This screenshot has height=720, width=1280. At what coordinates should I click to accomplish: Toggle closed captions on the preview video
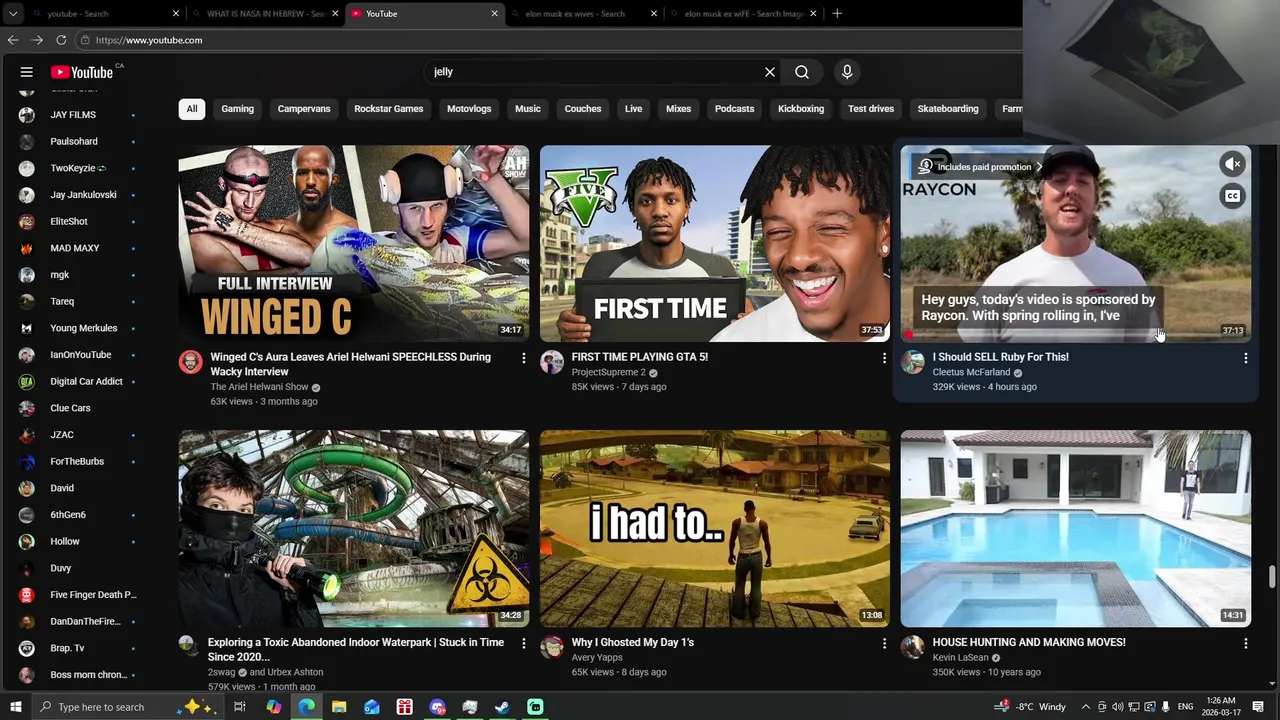(x=1233, y=196)
